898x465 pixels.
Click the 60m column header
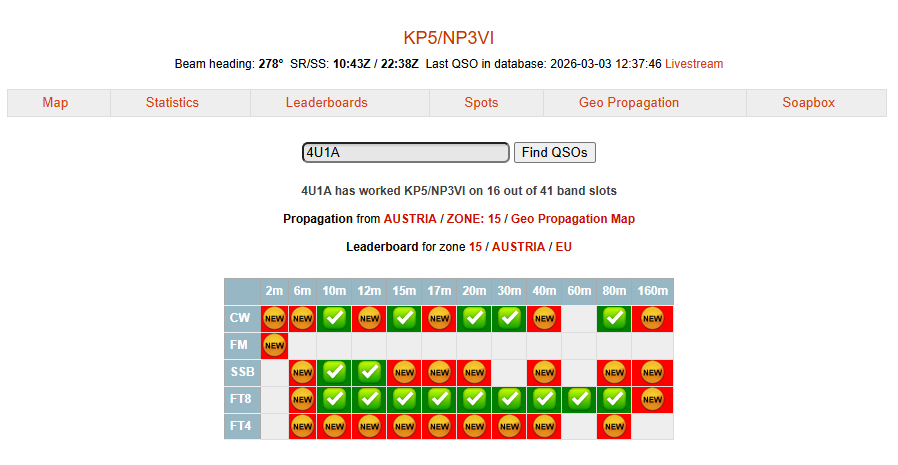pos(579,291)
